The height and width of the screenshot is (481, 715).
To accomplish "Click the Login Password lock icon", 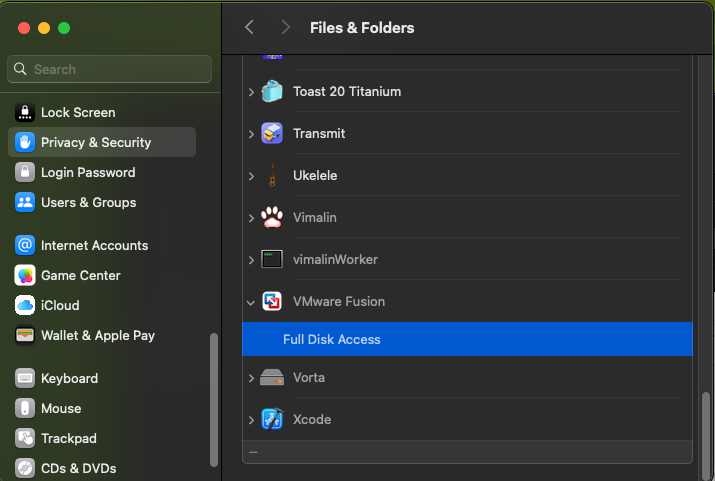I will click(25, 172).
